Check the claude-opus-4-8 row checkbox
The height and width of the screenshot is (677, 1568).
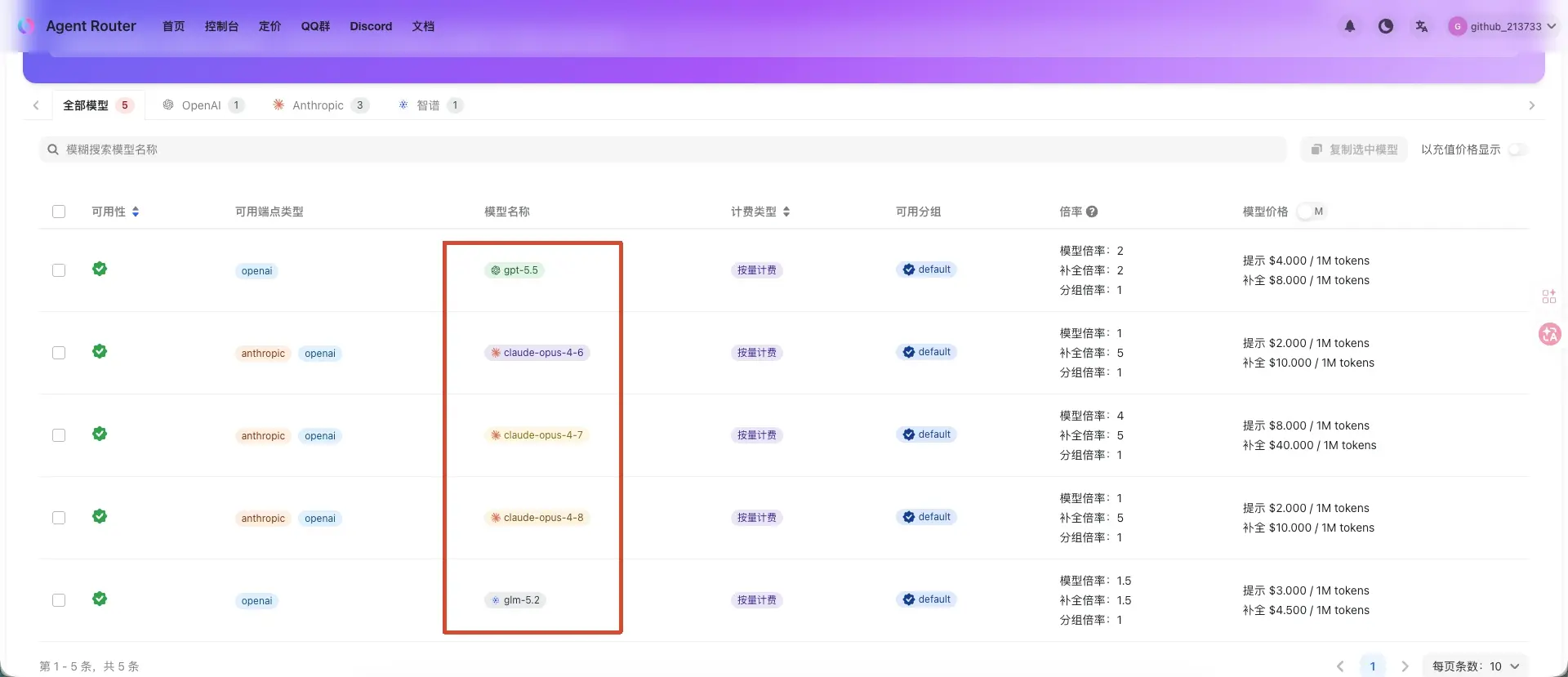tap(59, 518)
